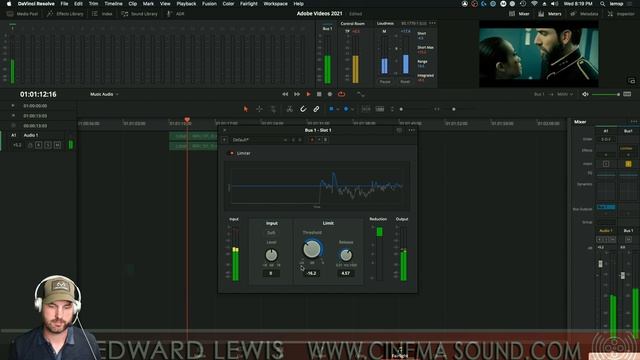Arm recording with the record button
Image resolution: width=640 pixels, height=360 pixels.
point(330,94)
